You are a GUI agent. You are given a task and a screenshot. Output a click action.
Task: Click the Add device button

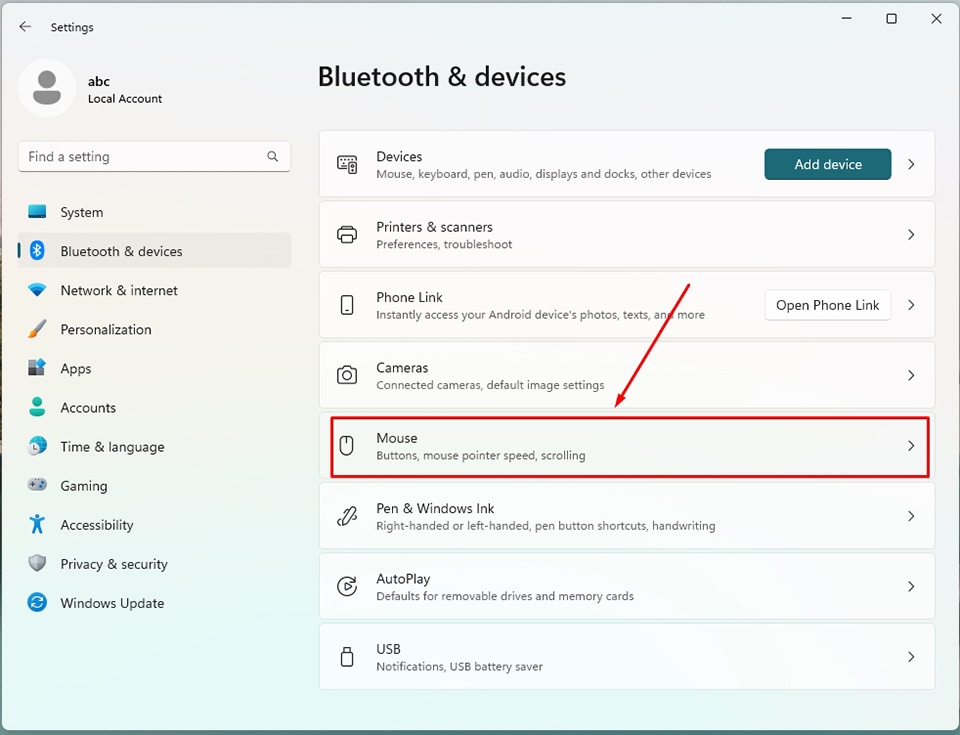tap(828, 164)
